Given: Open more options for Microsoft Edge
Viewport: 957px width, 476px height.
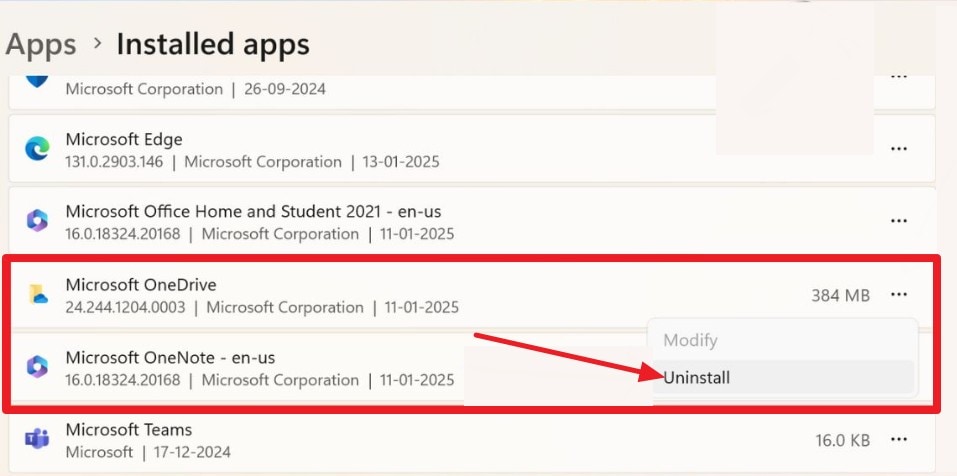Looking at the screenshot, I should pyautogui.click(x=898, y=149).
